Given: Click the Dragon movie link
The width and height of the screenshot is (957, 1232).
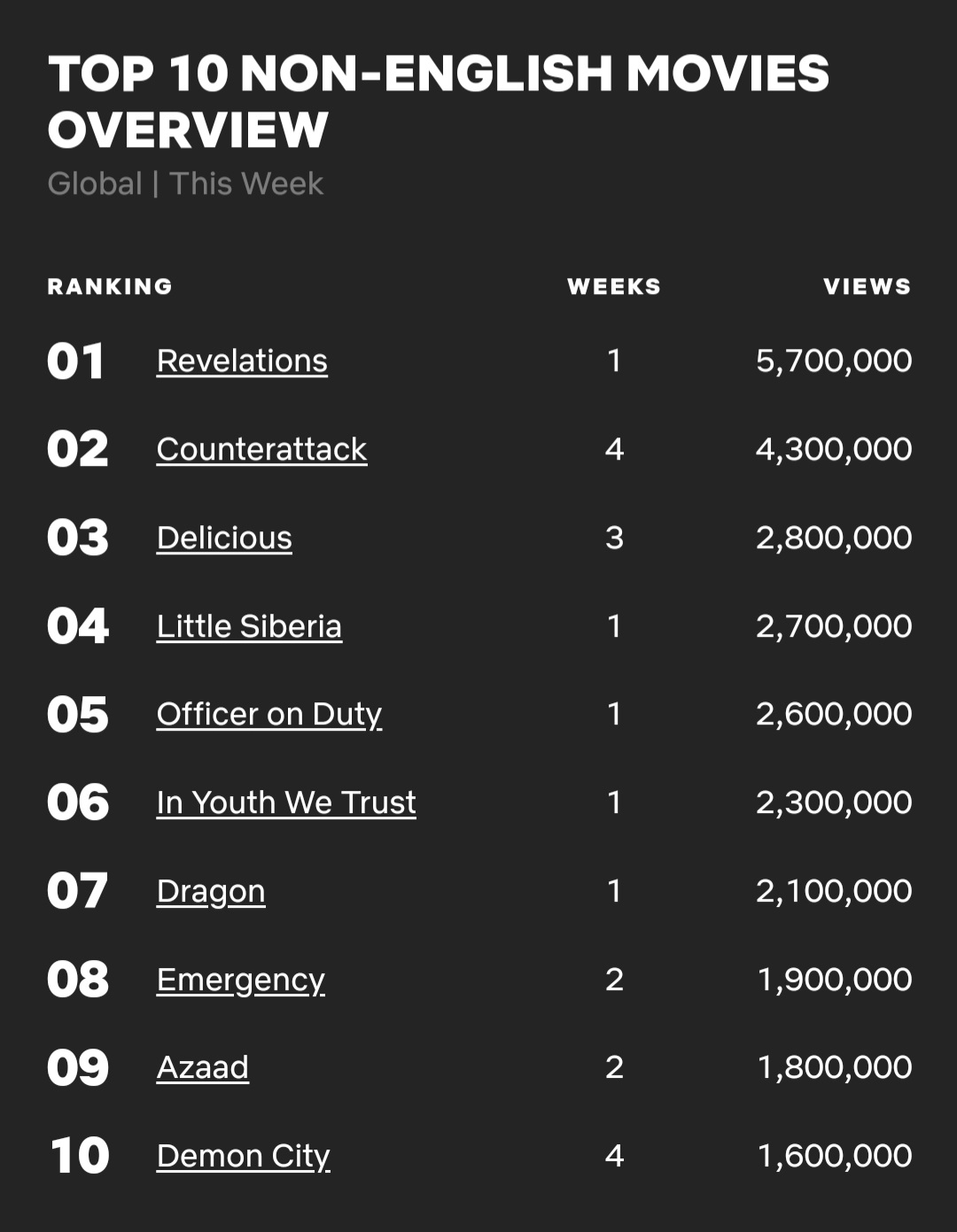Looking at the screenshot, I should click(211, 892).
